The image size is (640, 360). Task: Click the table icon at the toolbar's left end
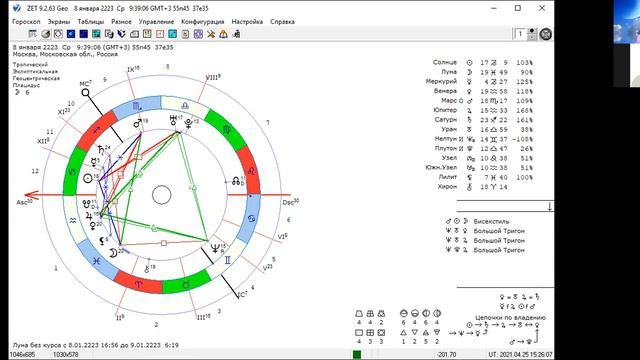coord(33,34)
